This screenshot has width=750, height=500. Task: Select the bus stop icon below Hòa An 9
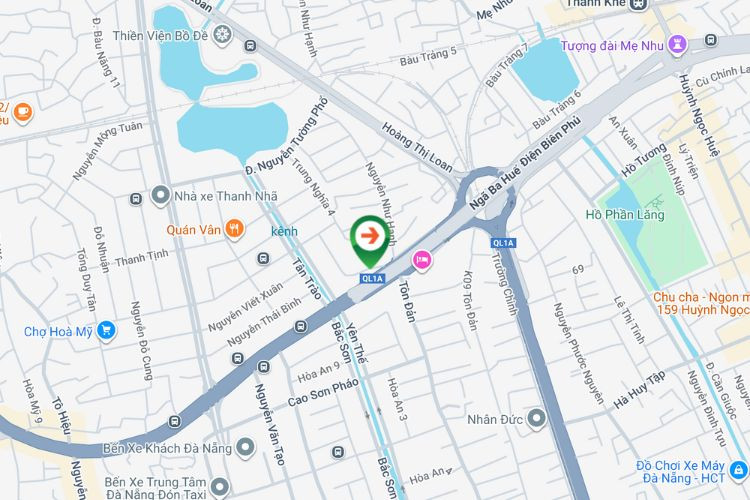[x=338, y=452]
